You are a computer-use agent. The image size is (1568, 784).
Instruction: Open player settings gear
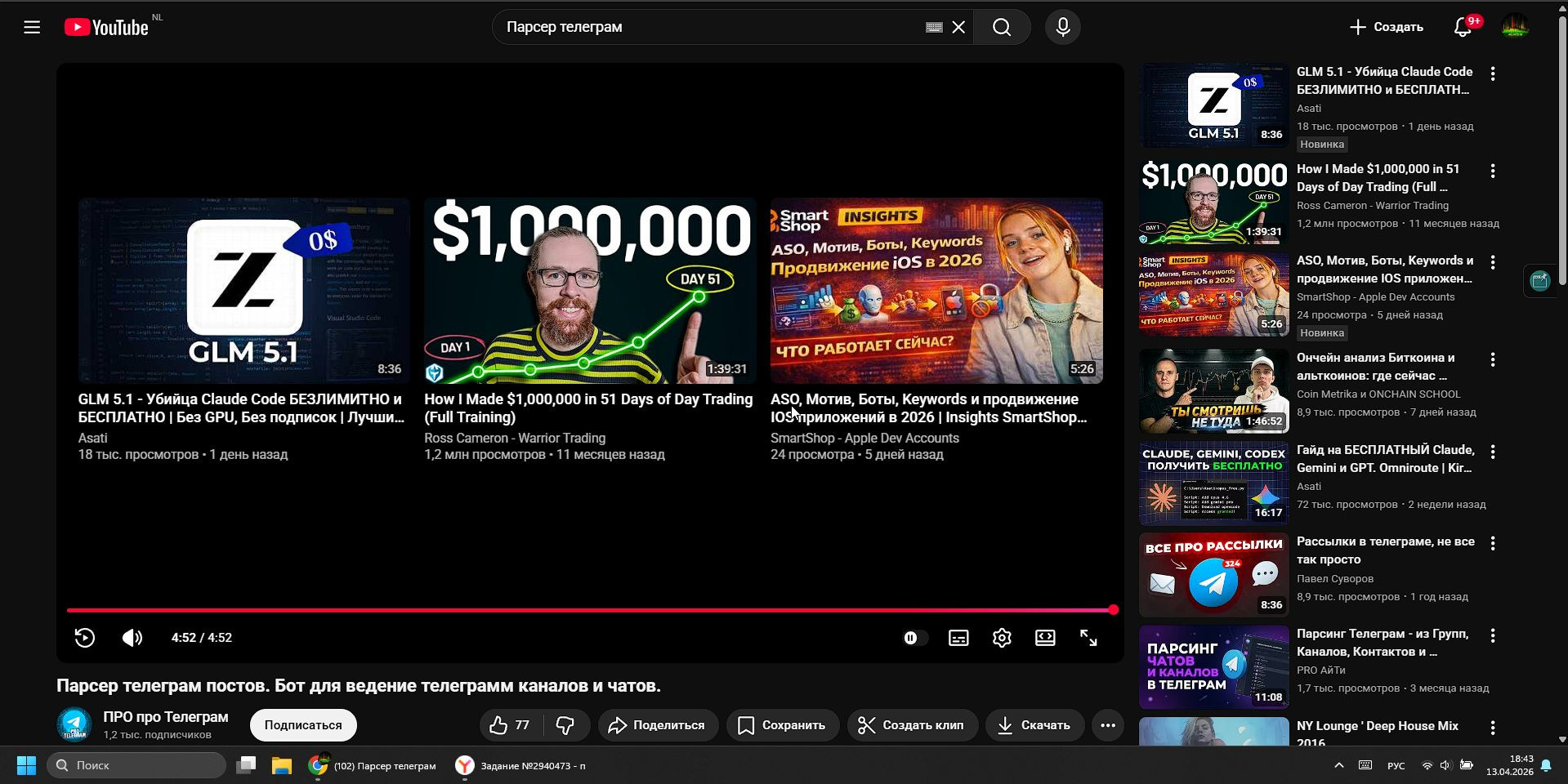tap(1002, 638)
